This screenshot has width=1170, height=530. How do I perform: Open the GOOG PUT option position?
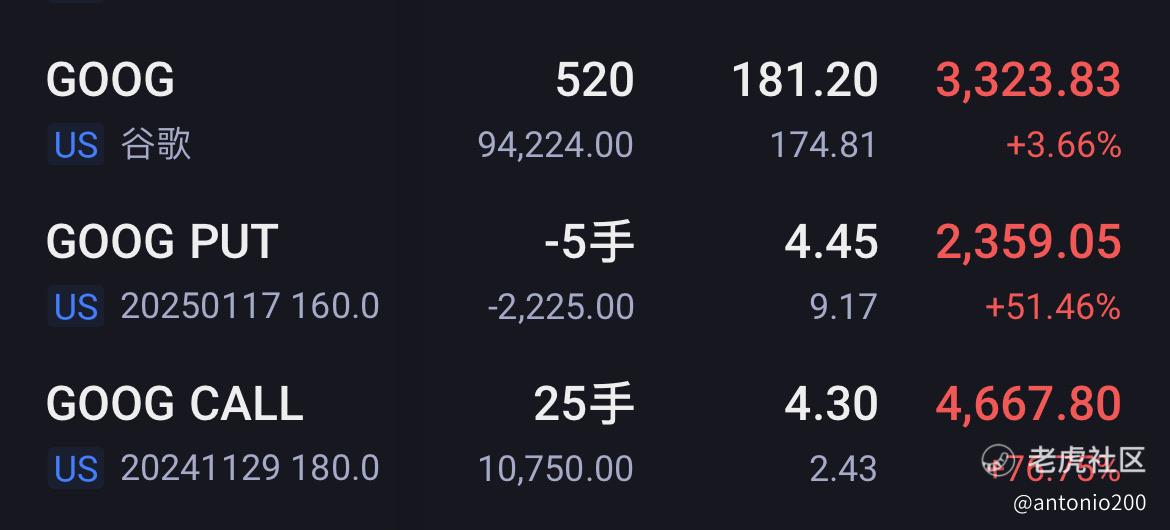click(x=162, y=242)
